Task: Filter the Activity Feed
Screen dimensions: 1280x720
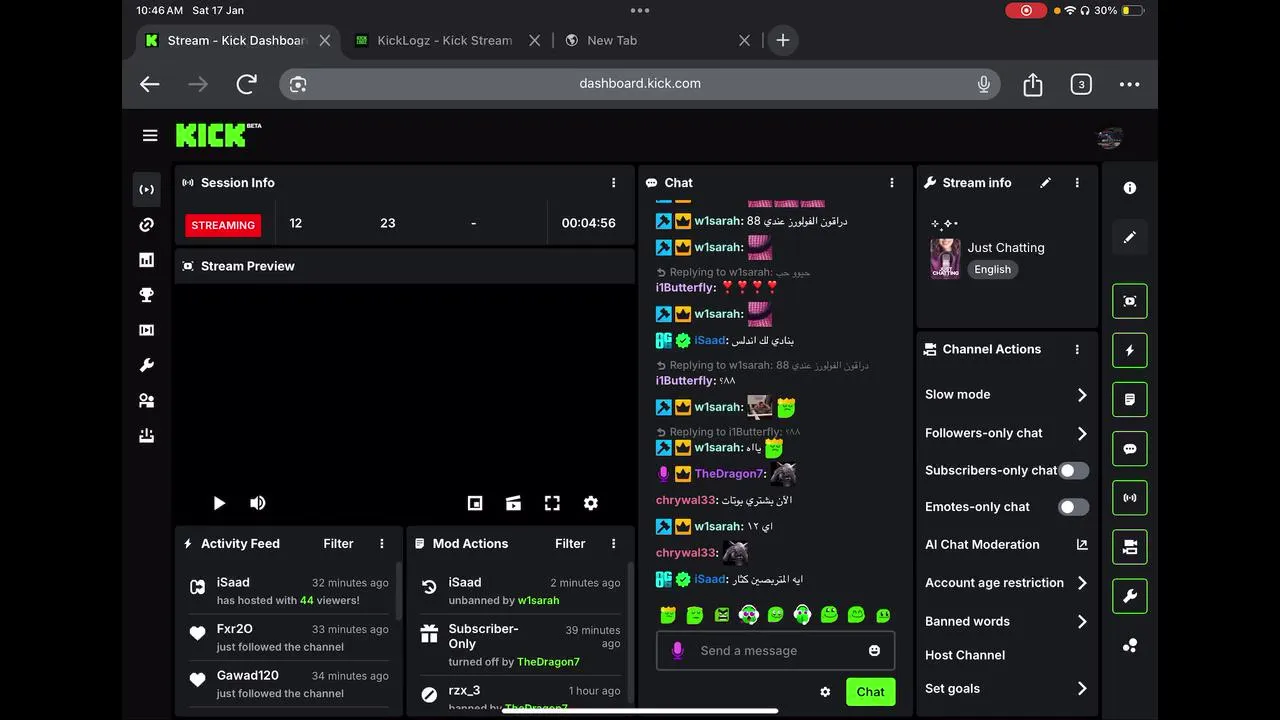Action: click(x=338, y=544)
